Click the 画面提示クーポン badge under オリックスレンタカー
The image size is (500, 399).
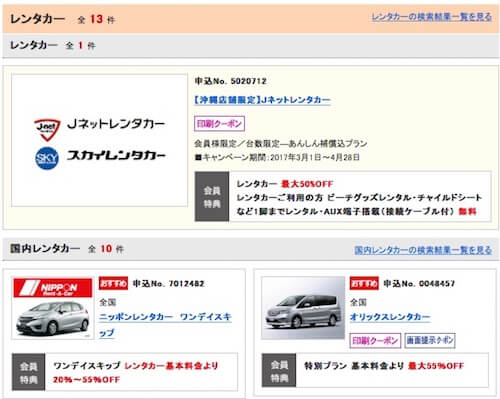point(430,340)
